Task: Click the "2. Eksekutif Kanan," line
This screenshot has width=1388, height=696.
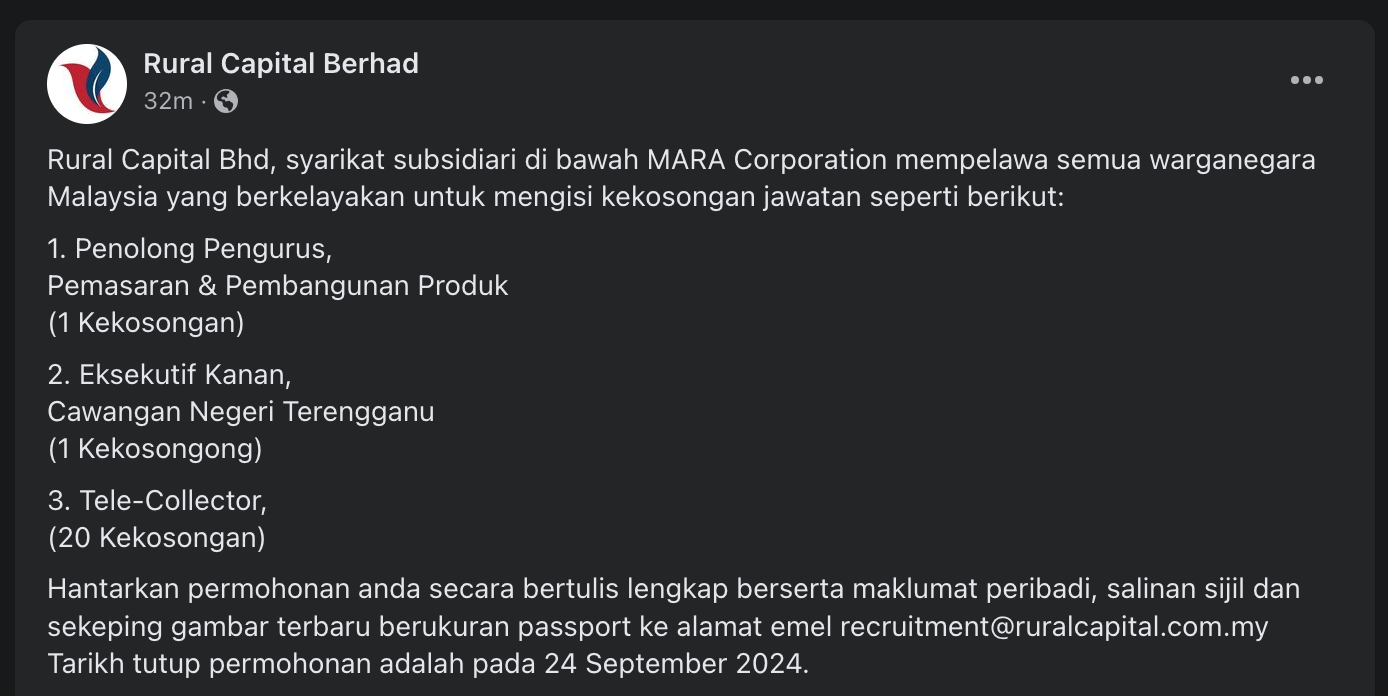Action: pyautogui.click(x=169, y=374)
